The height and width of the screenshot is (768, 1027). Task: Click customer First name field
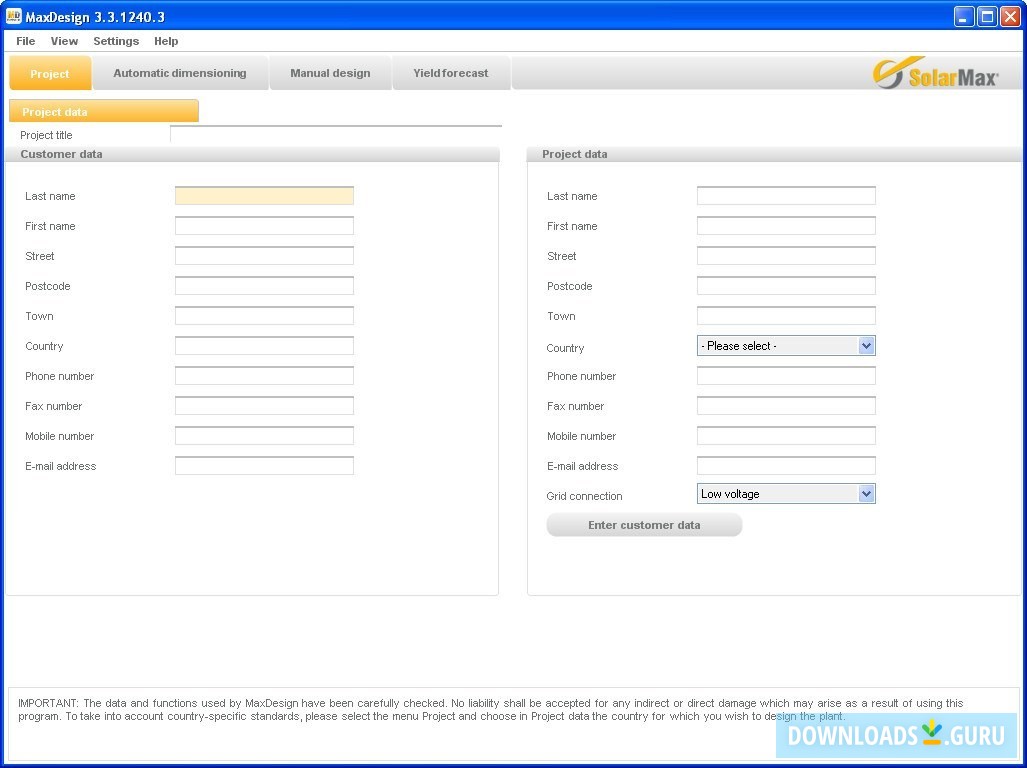tap(264, 226)
